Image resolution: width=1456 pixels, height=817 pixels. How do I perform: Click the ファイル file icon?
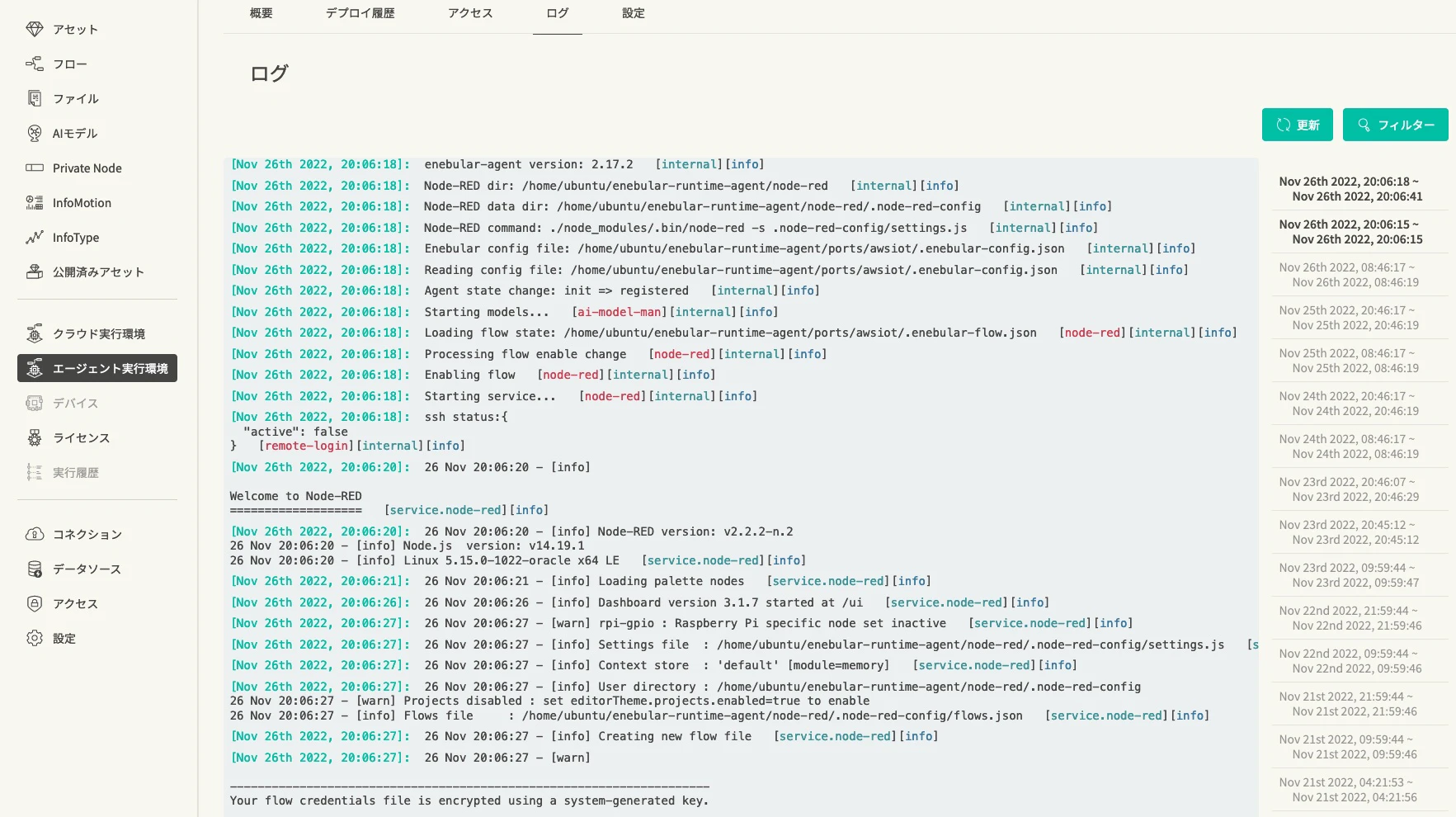pyautogui.click(x=35, y=98)
